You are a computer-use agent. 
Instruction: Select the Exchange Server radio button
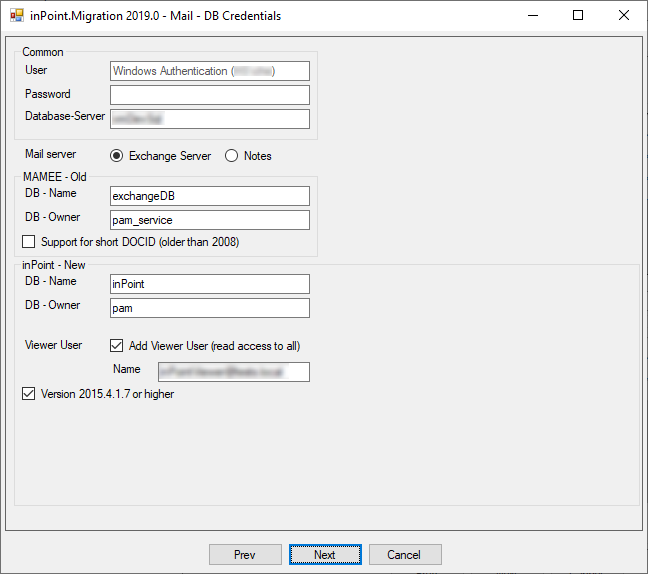pos(117,156)
